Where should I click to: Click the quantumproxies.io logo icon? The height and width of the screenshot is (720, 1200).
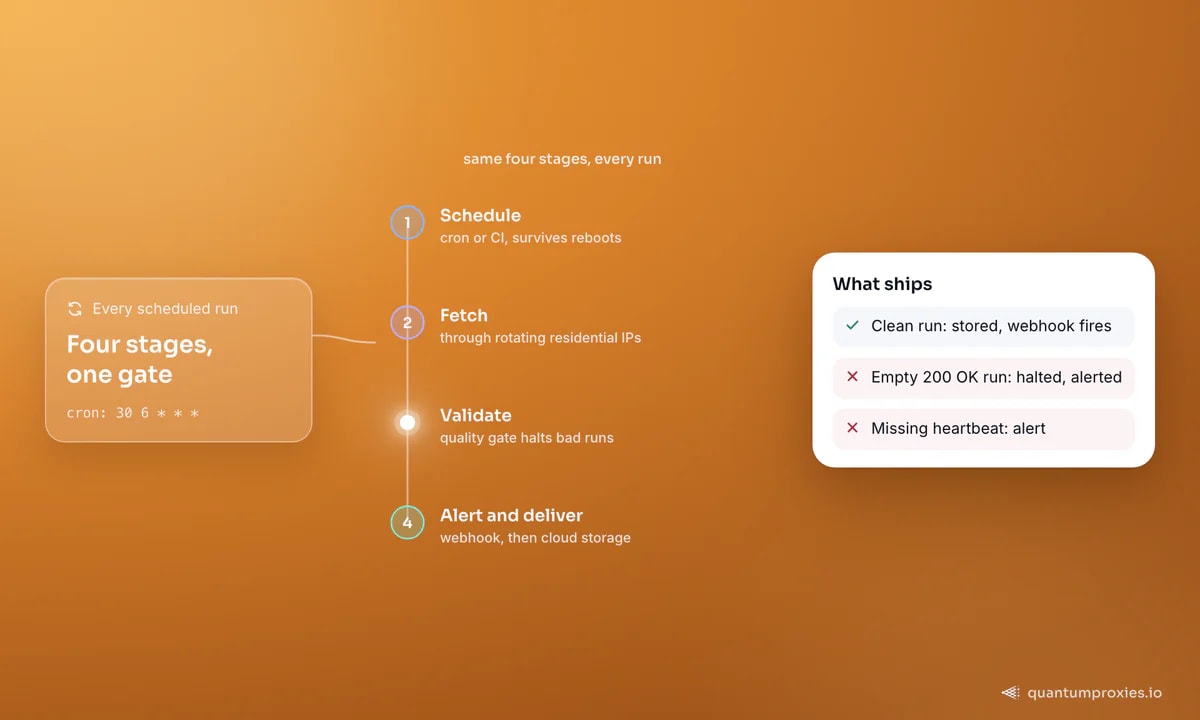[x=1011, y=692]
